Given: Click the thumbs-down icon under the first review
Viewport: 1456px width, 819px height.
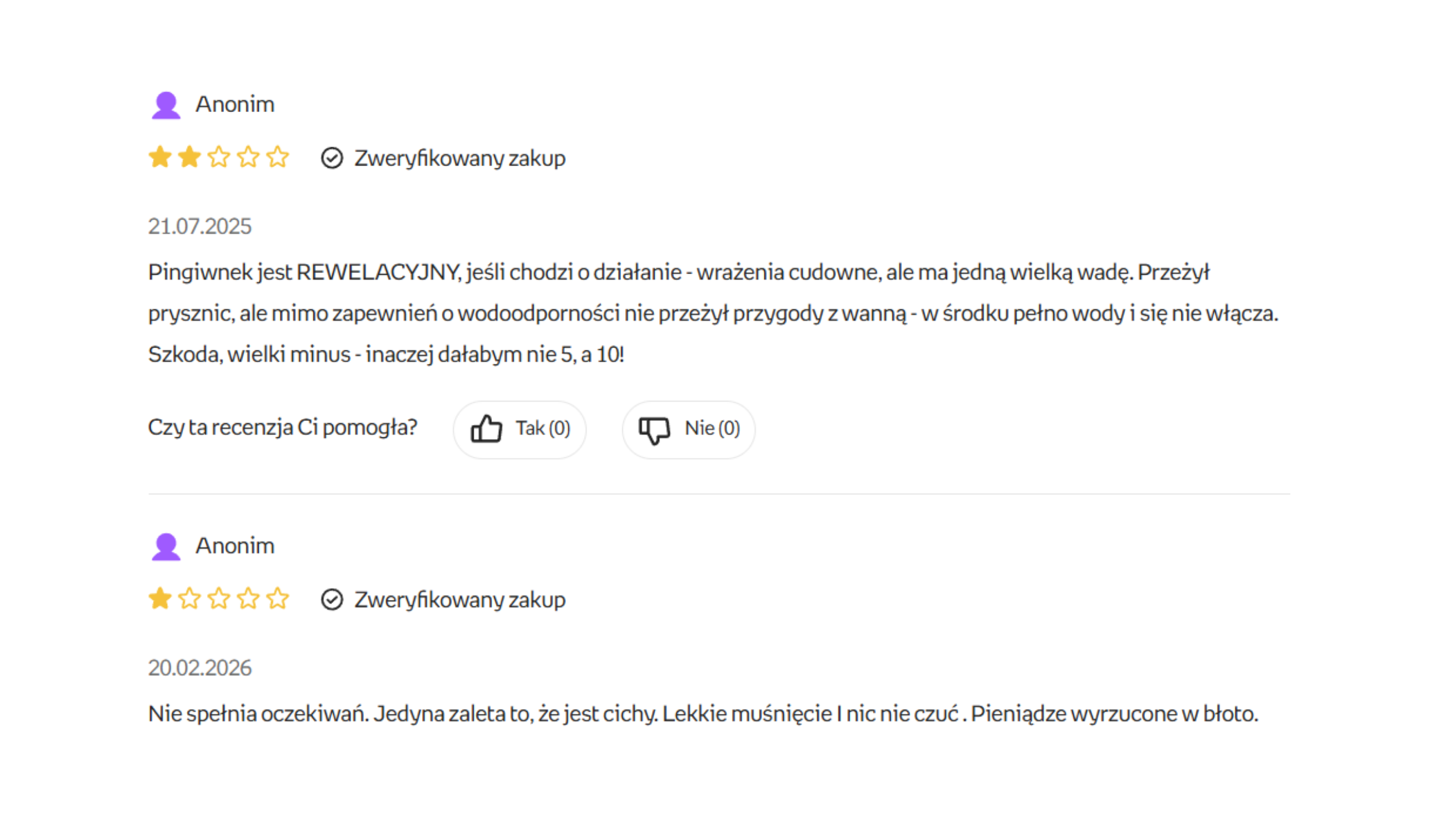Looking at the screenshot, I should (654, 430).
